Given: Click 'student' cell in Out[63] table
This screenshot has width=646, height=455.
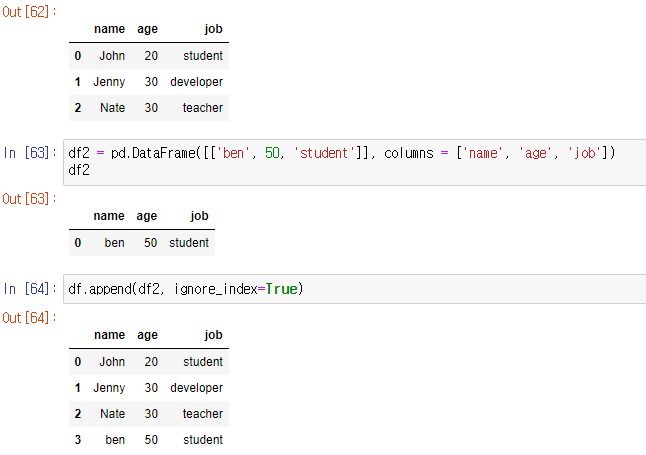Looking at the screenshot, I should pyautogui.click(x=189, y=243).
